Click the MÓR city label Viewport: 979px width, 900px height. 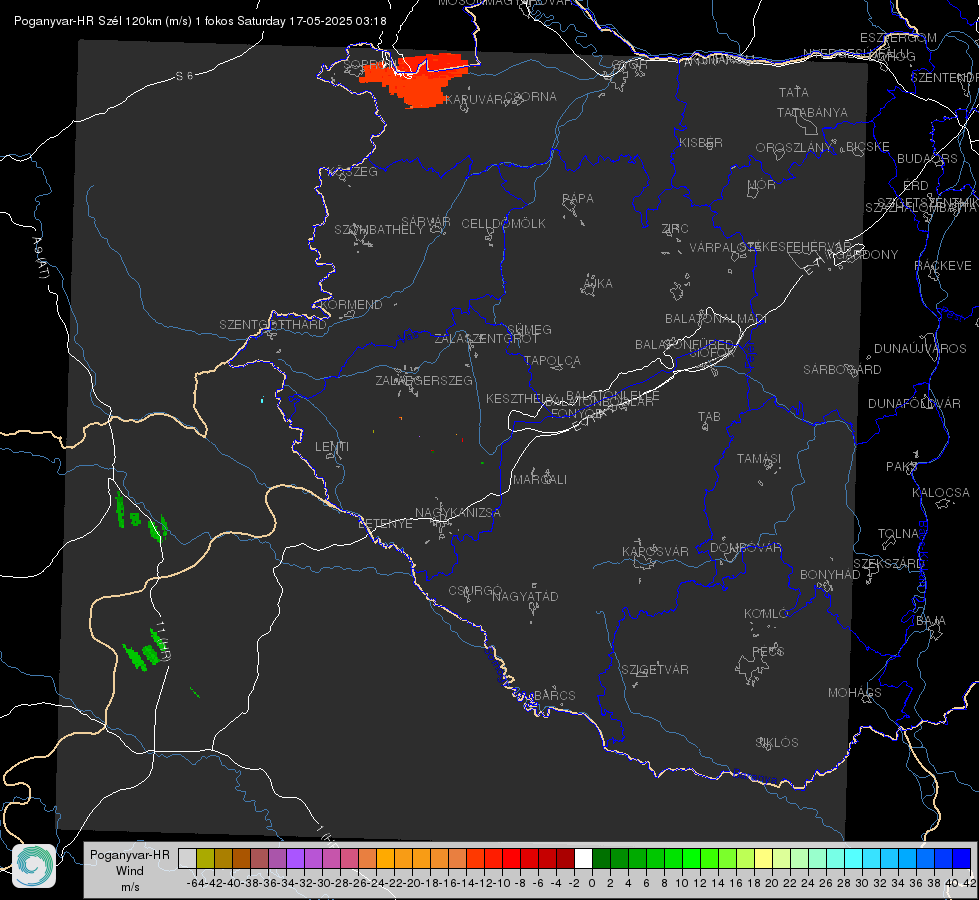coord(762,185)
